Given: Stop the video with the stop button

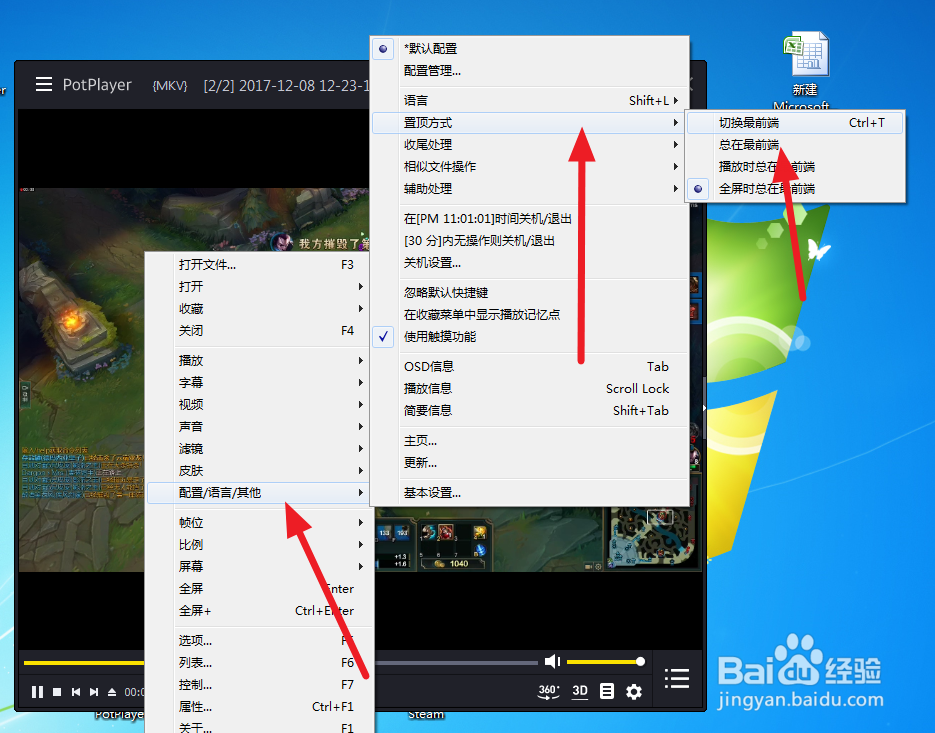Looking at the screenshot, I should click(57, 692).
